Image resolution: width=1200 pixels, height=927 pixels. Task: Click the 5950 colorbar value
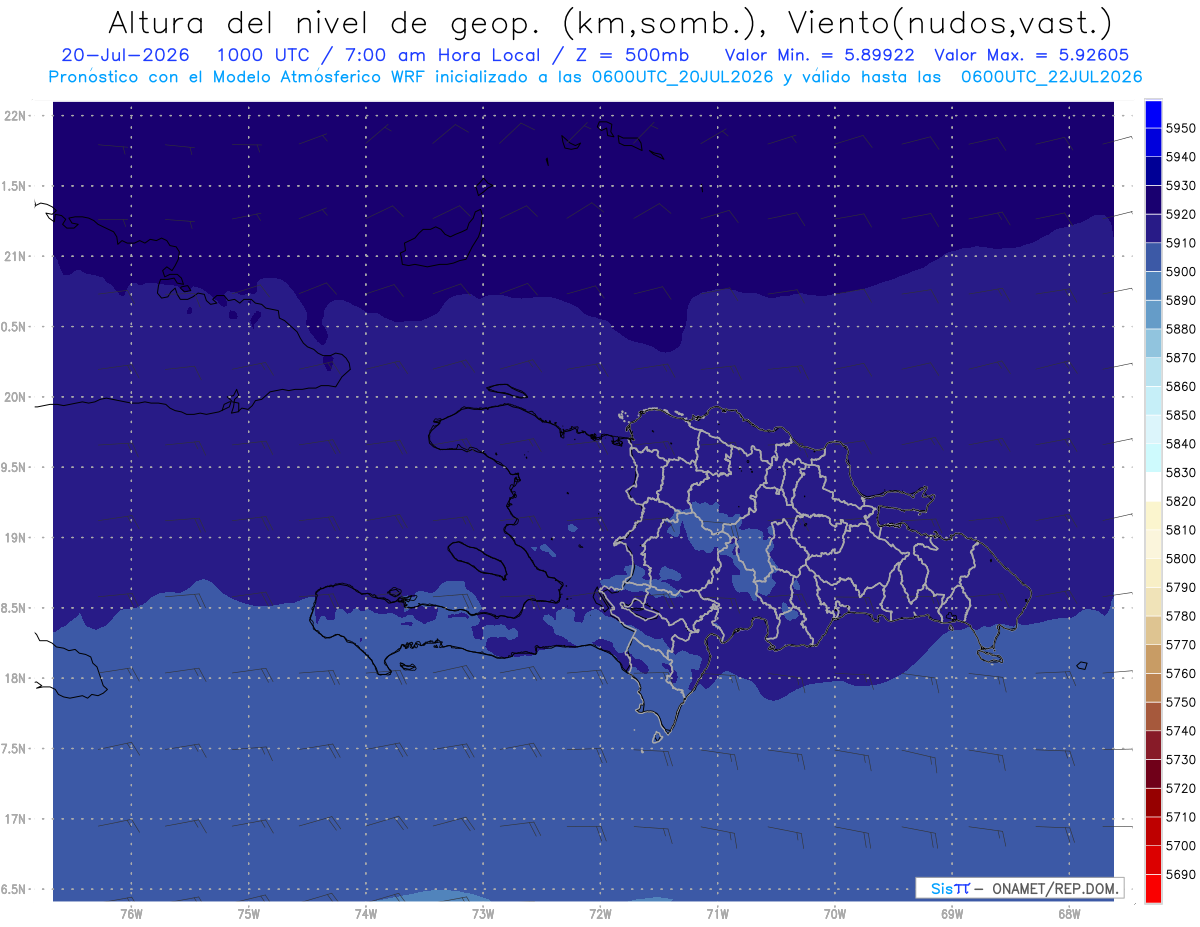(x=1180, y=129)
